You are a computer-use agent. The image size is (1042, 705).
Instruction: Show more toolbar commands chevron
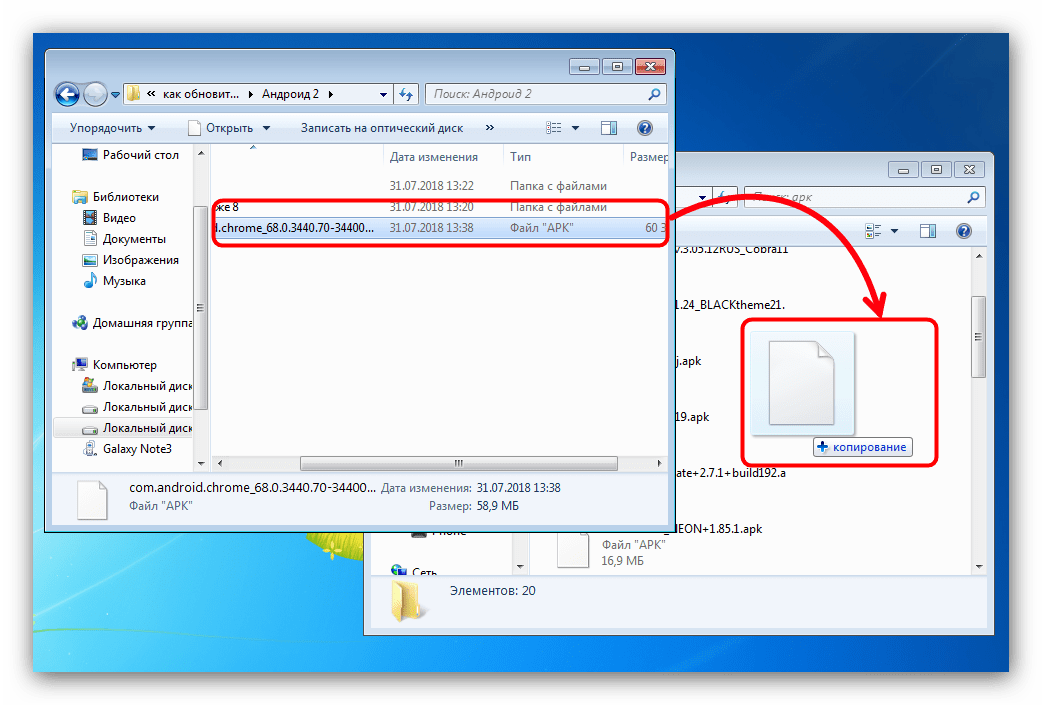[x=489, y=128]
